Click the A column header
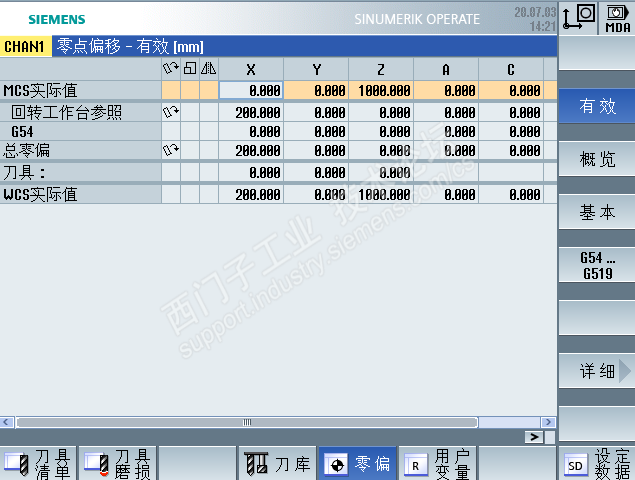The width and height of the screenshot is (635, 480). (x=446, y=70)
